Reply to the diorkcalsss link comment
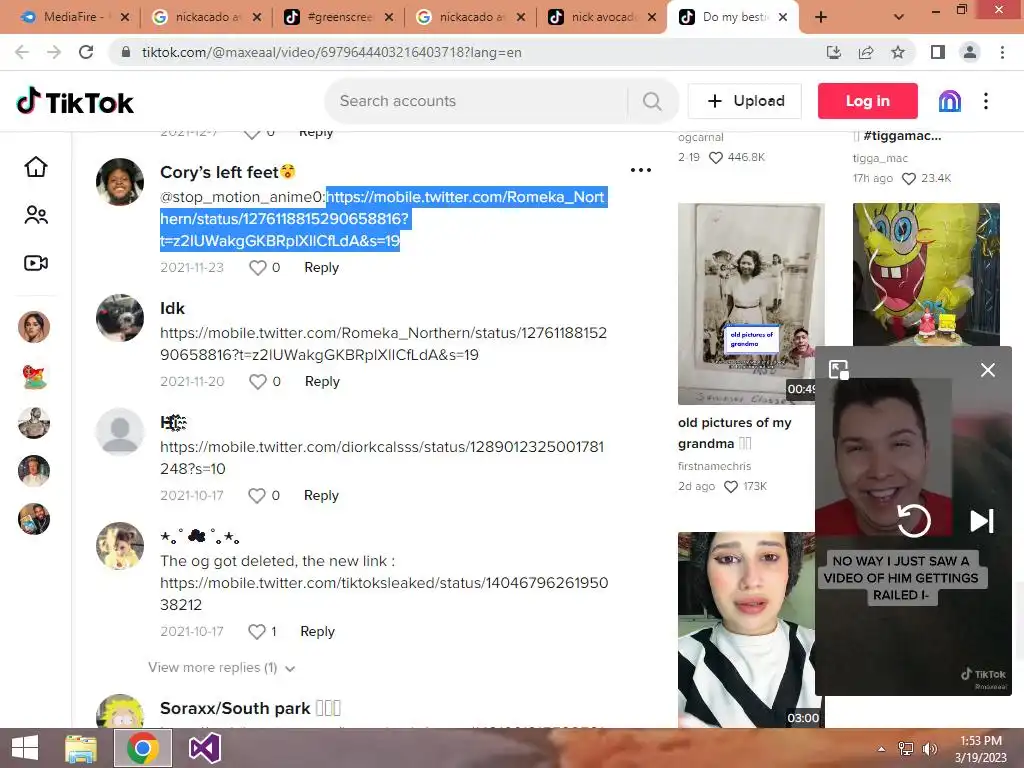The height and width of the screenshot is (768, 1024). click(321, 495)
